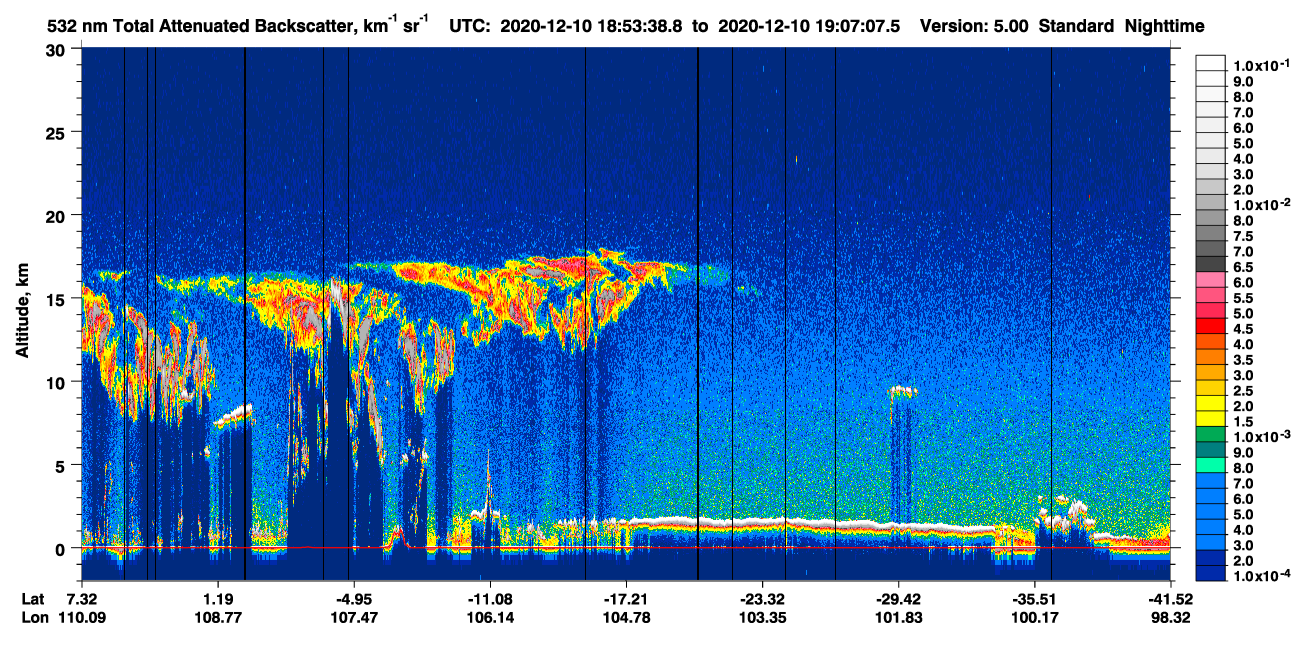The width and height of the screenshot is (1300, 667).
Task: Click longitude value "101.83"
Action: (x=898, y=618)
